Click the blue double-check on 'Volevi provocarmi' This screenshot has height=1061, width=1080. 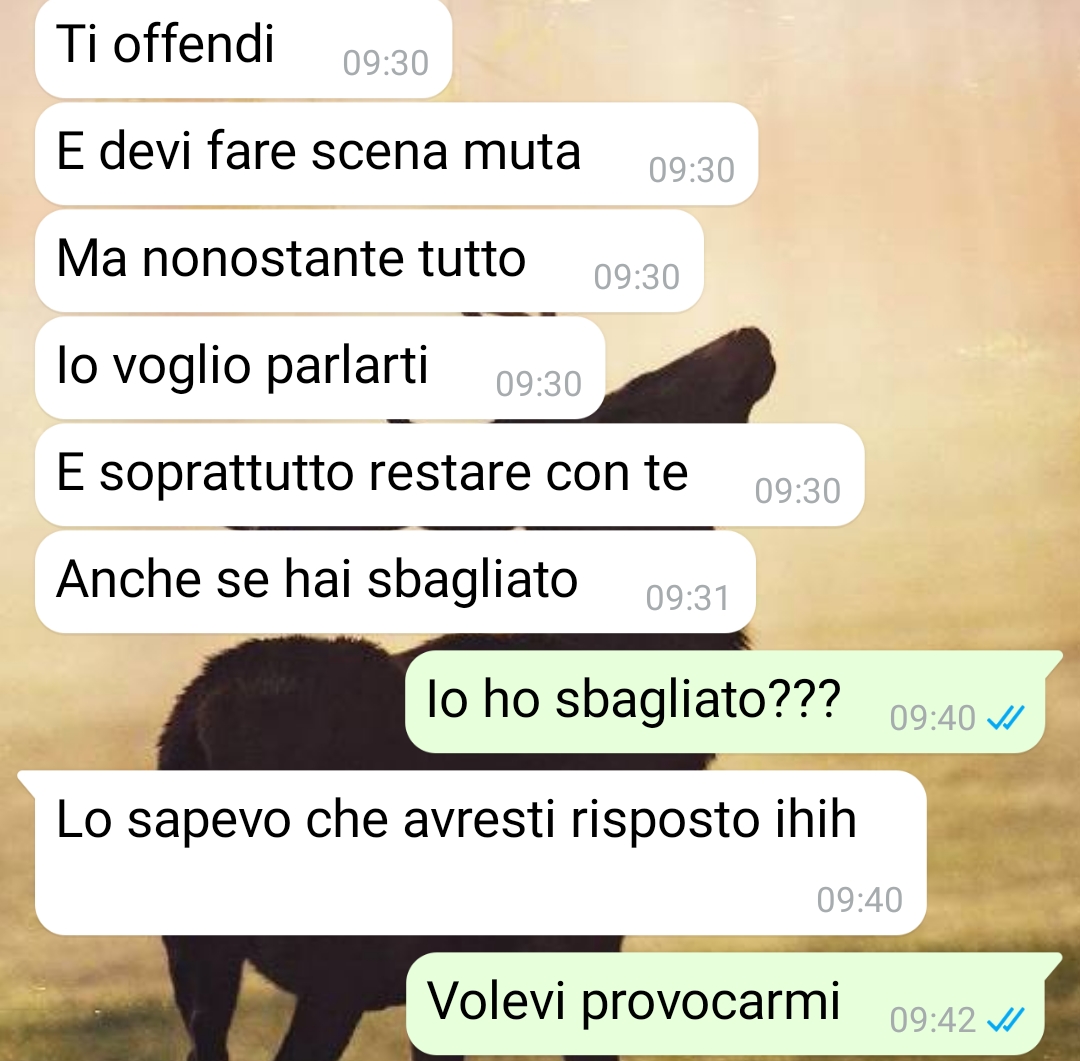tap(1006, 1020)
